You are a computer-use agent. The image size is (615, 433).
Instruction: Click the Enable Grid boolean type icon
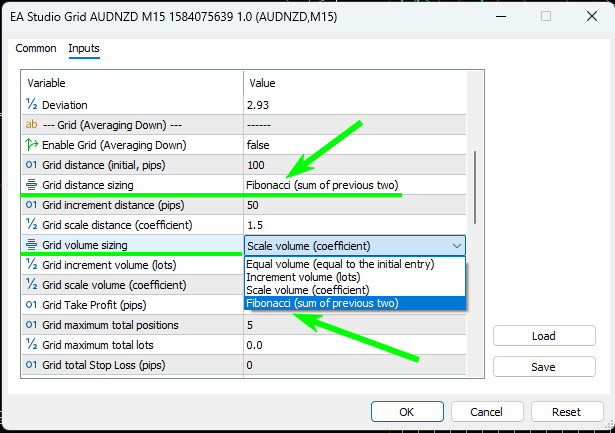tap(31, 145)
